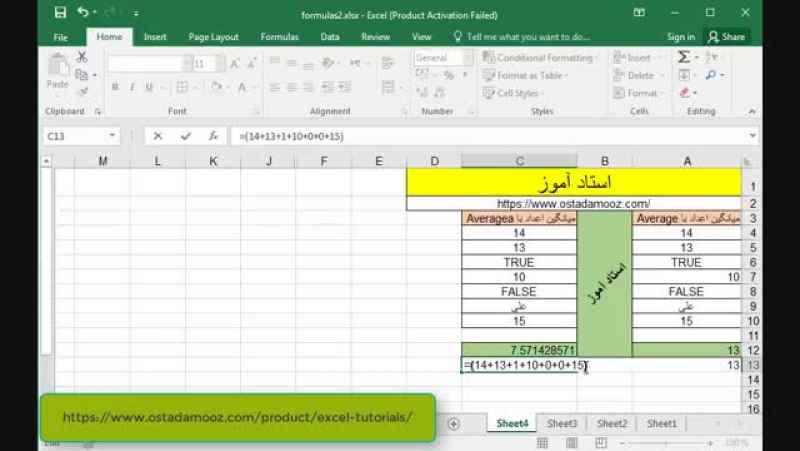The image size is (800, 451).
Task: Click the Insert cells button
Action: click(x=638, y=58)
